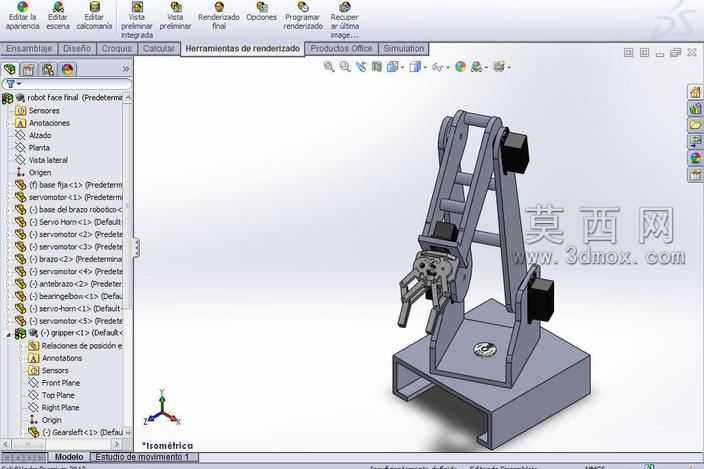Viewport: 704px width, 469px height.
Task: Select Servo Horn<1> component
Action: pyautogui.click(x=69, y=222)
